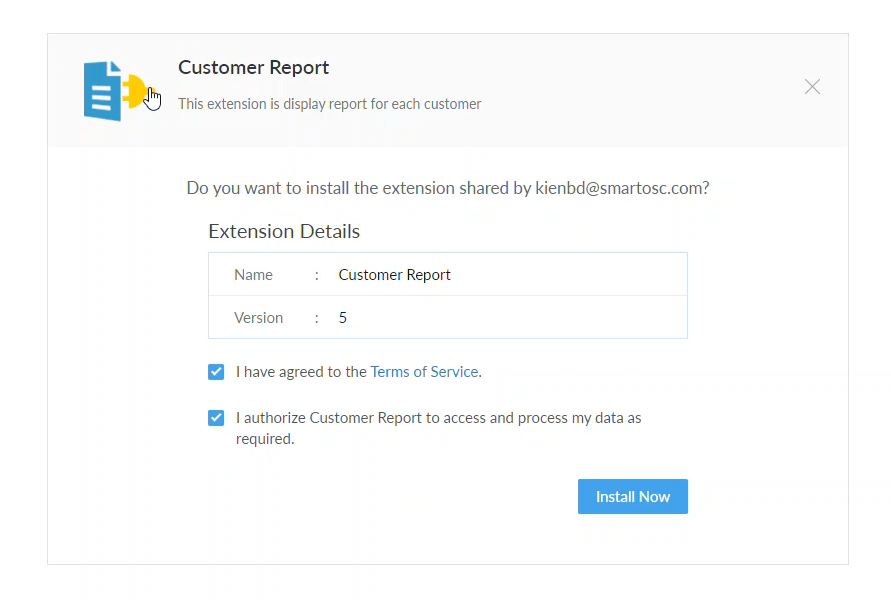
Task: Uncheck the Terms of Service agreement checkbox
Action: pyautogui.click(x=216, y=372)
